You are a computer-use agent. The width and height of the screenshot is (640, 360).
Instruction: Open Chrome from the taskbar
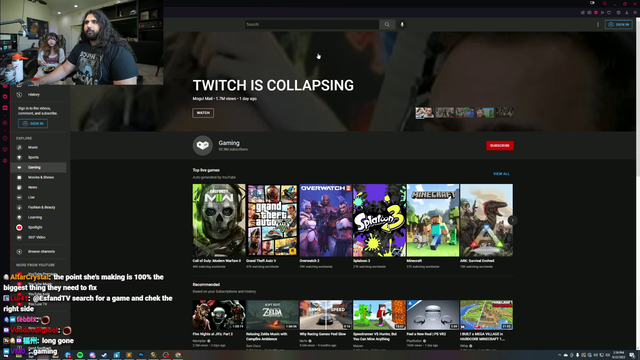coord(178,355)
